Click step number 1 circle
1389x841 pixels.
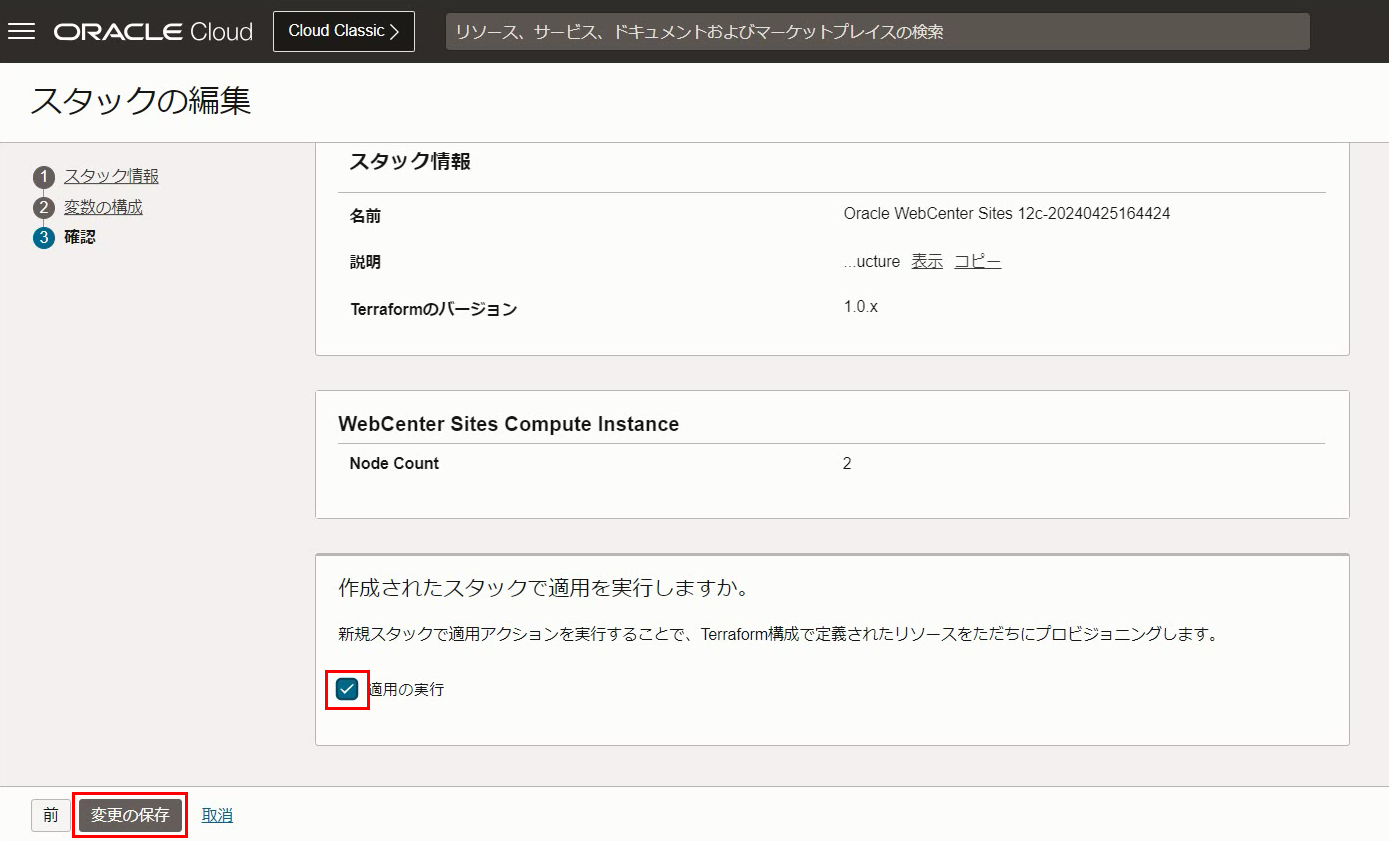[43, 177]
